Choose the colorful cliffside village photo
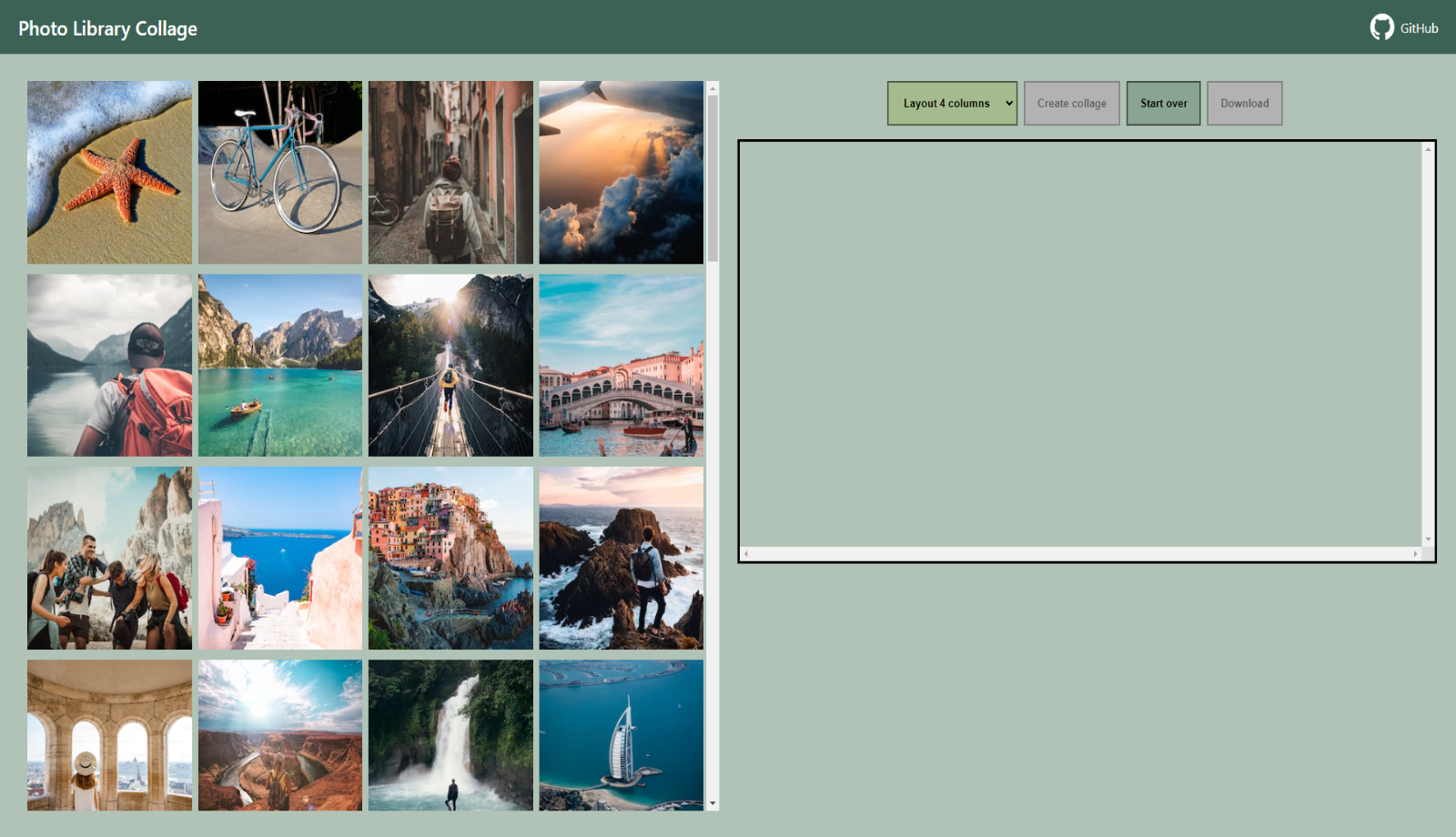 click(x=450, y=559)
